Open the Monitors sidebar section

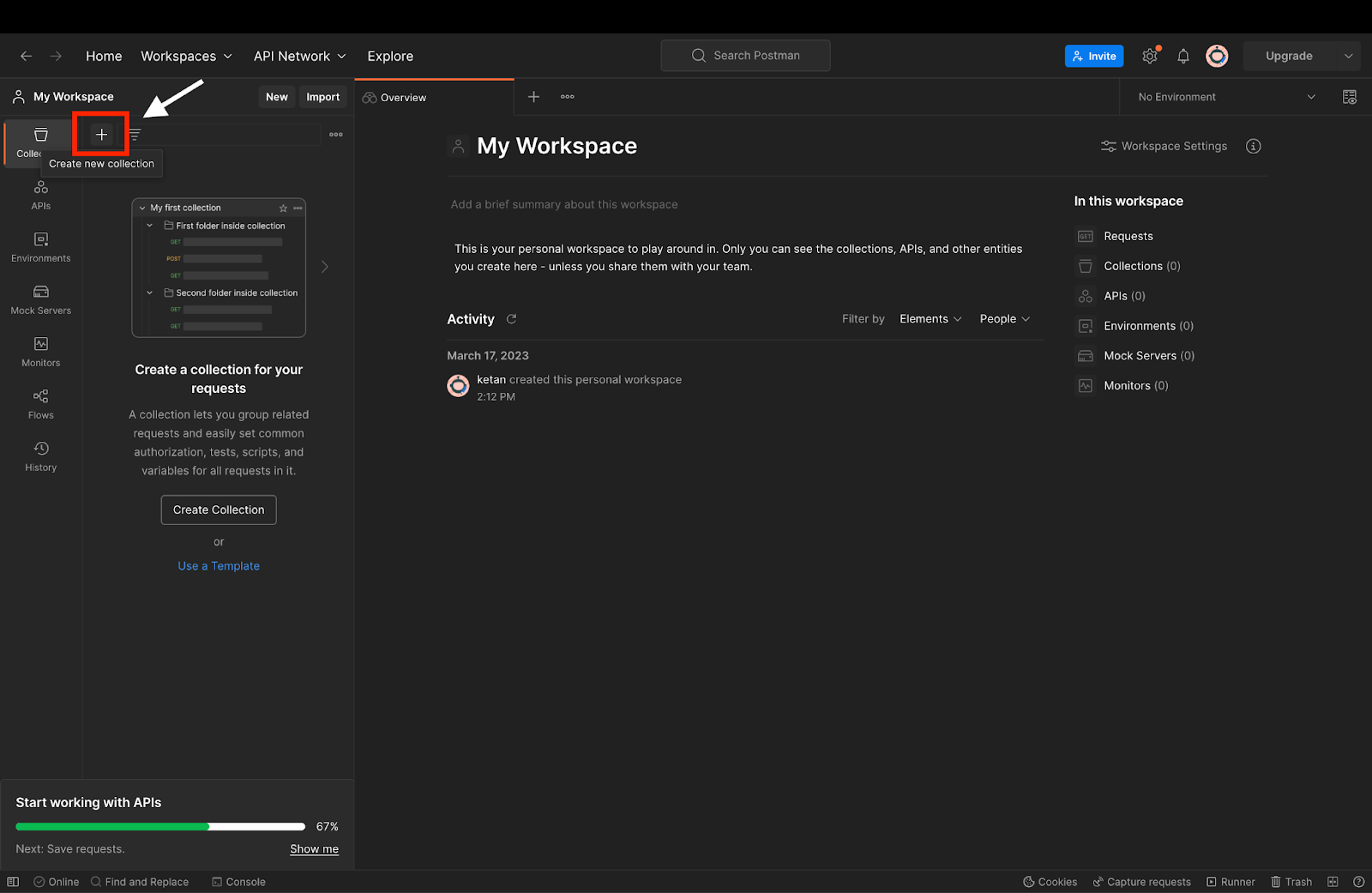(x=41, y=352)
